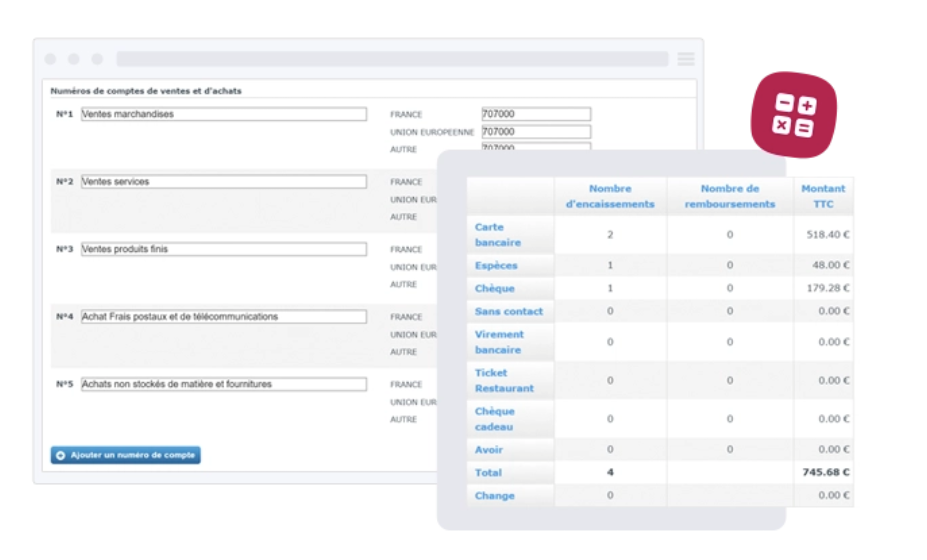Select the Virement bancaire link
927x560 pixels.
click(499, 342)
